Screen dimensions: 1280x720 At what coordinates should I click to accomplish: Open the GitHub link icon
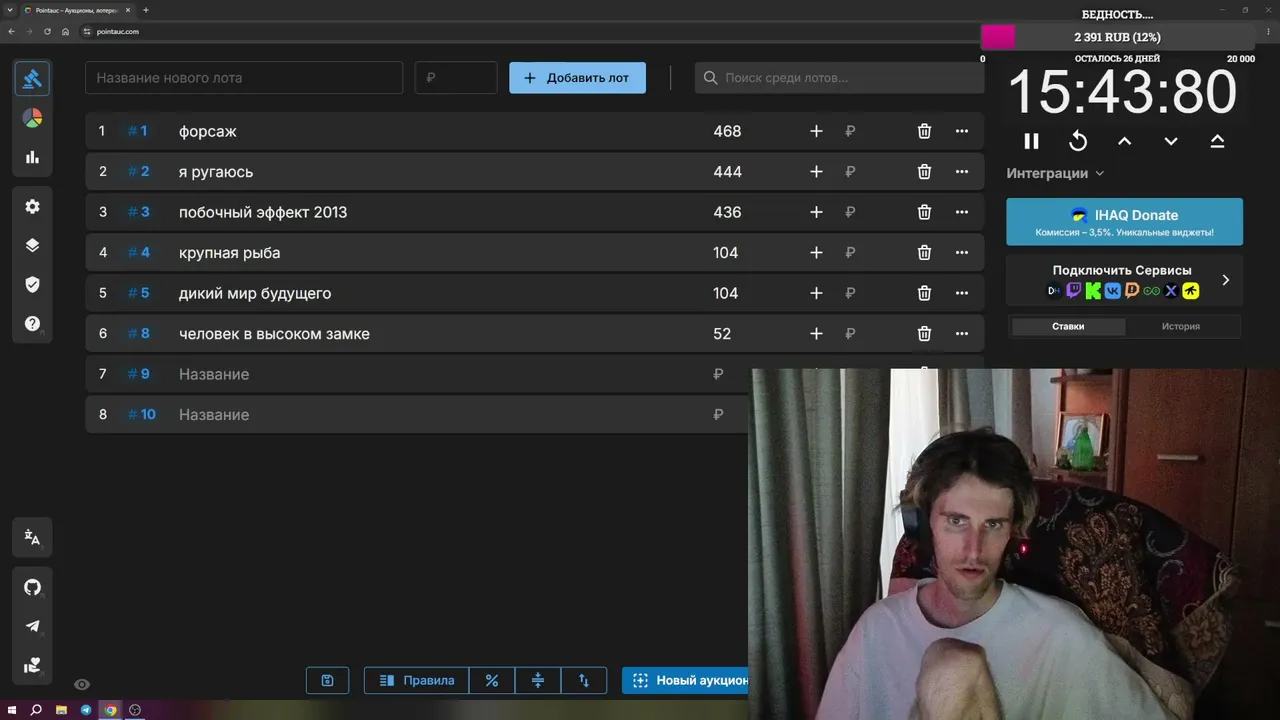tap(32, 587)
